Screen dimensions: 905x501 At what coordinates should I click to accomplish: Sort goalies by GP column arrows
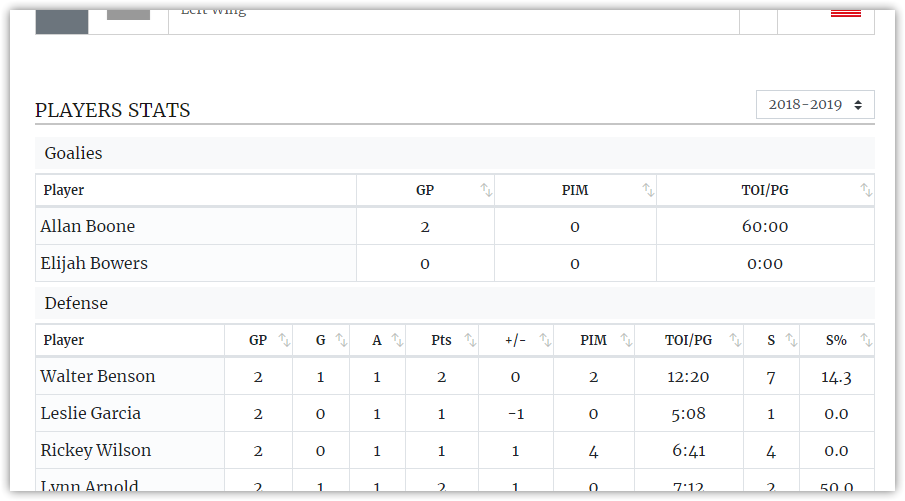click(486, 190)
